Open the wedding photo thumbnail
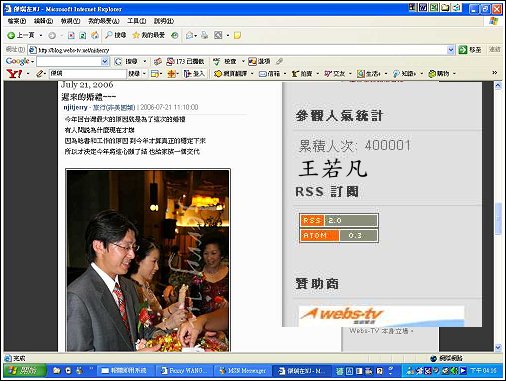506x381 pixels. (x=148, y=260)
